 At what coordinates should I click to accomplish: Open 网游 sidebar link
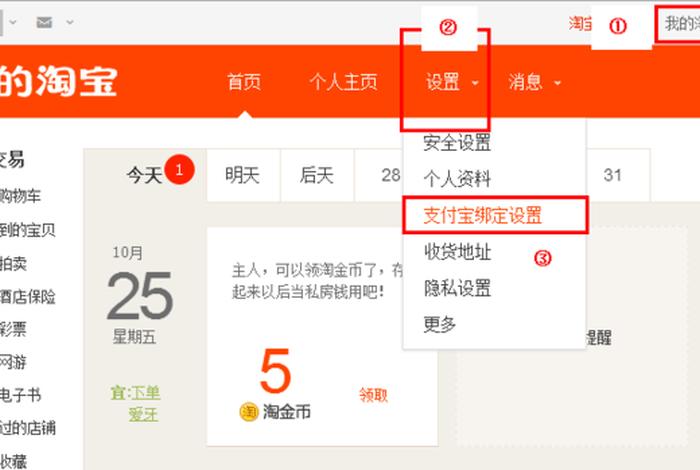13,362
